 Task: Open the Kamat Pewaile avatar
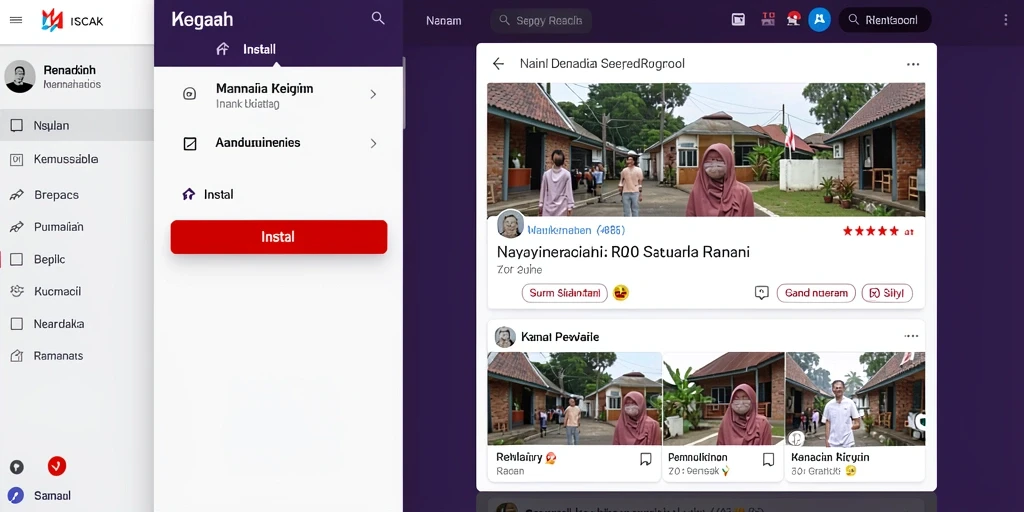tap(505, 337)
